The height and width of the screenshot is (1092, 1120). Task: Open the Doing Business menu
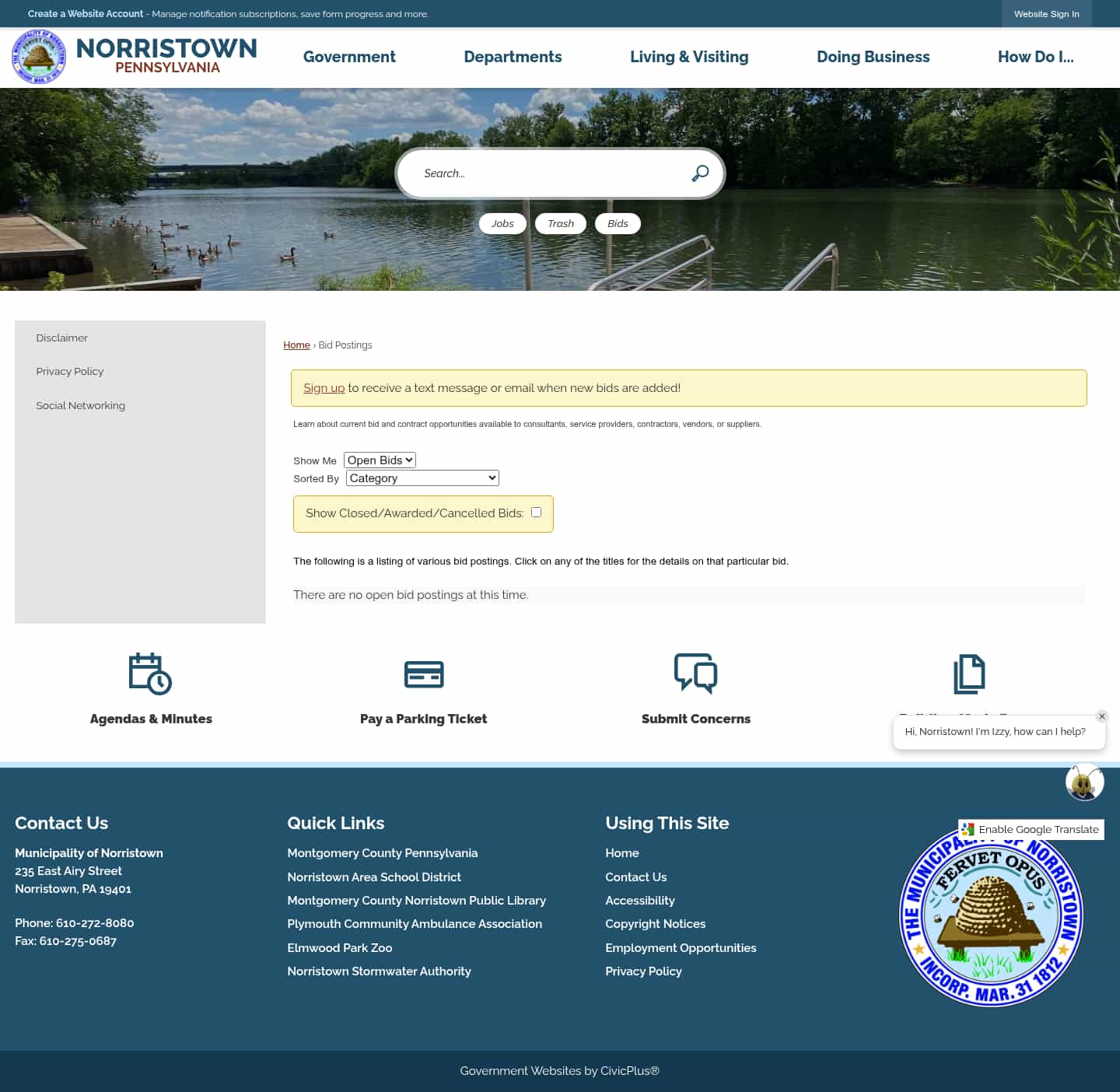[873, 57]
